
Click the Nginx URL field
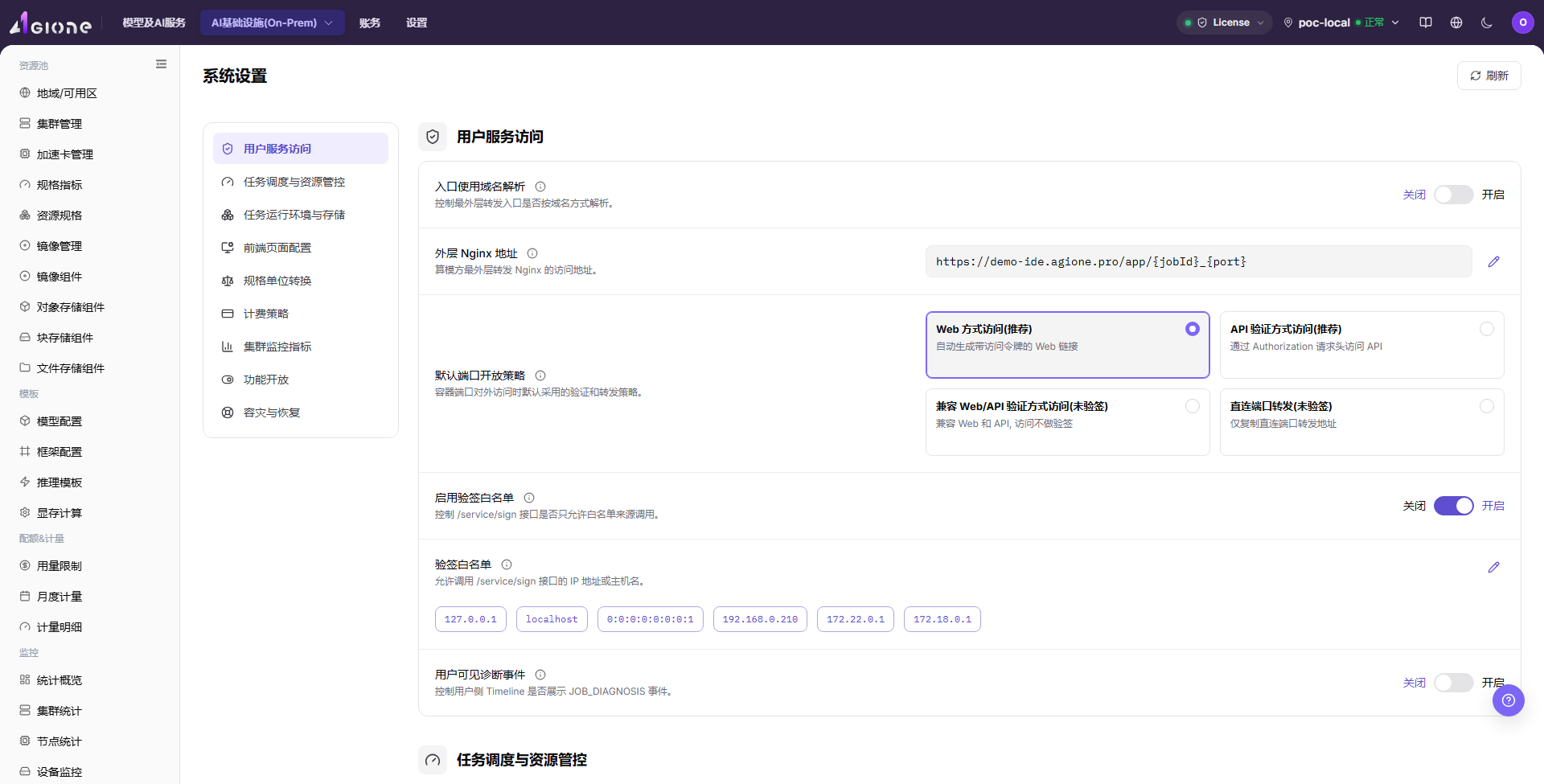coord(1198,261)
